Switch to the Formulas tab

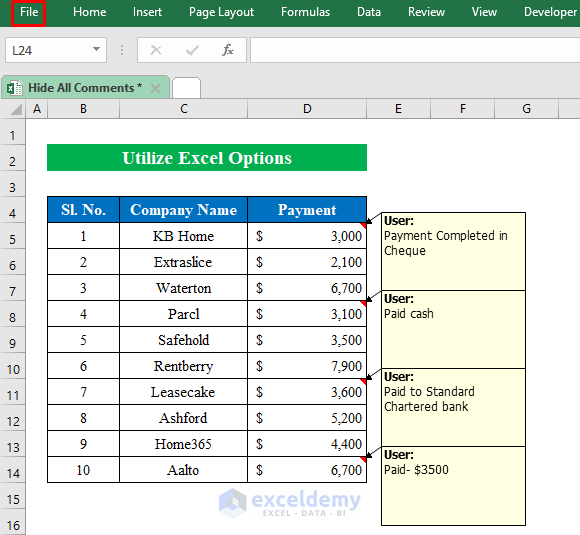305,12
